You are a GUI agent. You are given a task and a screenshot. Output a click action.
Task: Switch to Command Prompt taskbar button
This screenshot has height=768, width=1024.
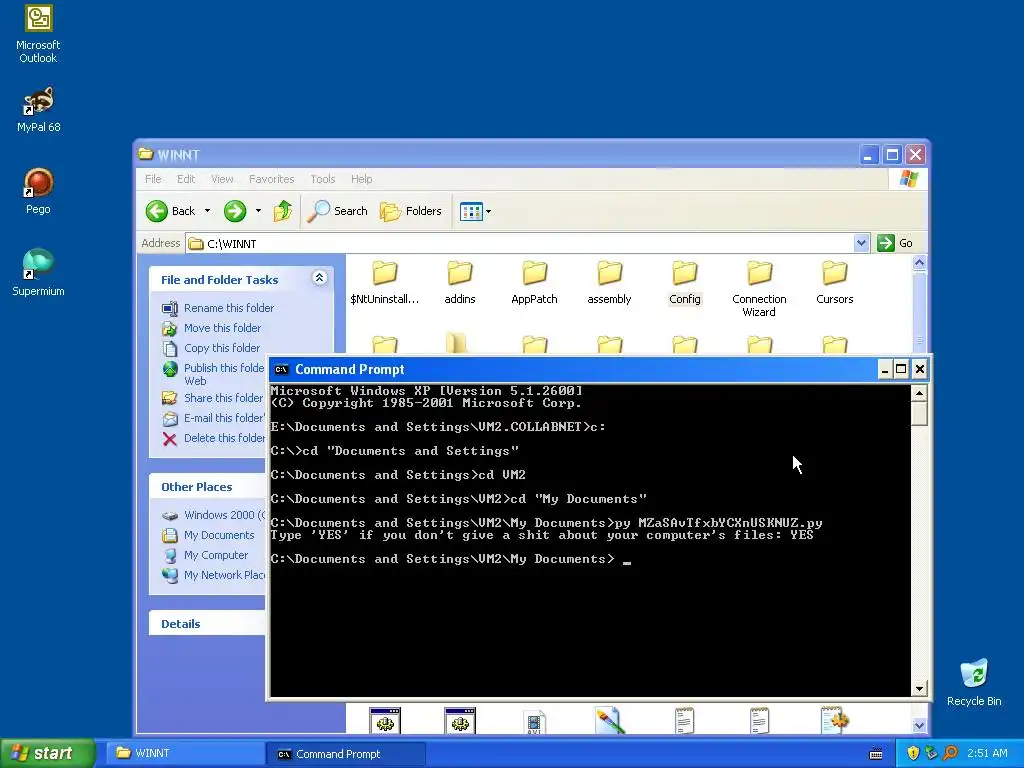point(346,754)
